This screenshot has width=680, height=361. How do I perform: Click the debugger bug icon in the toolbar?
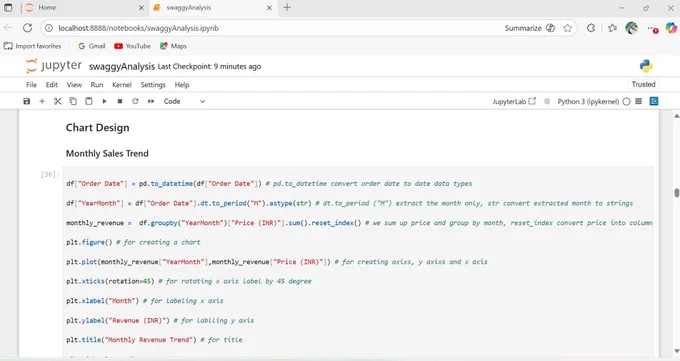547,102
